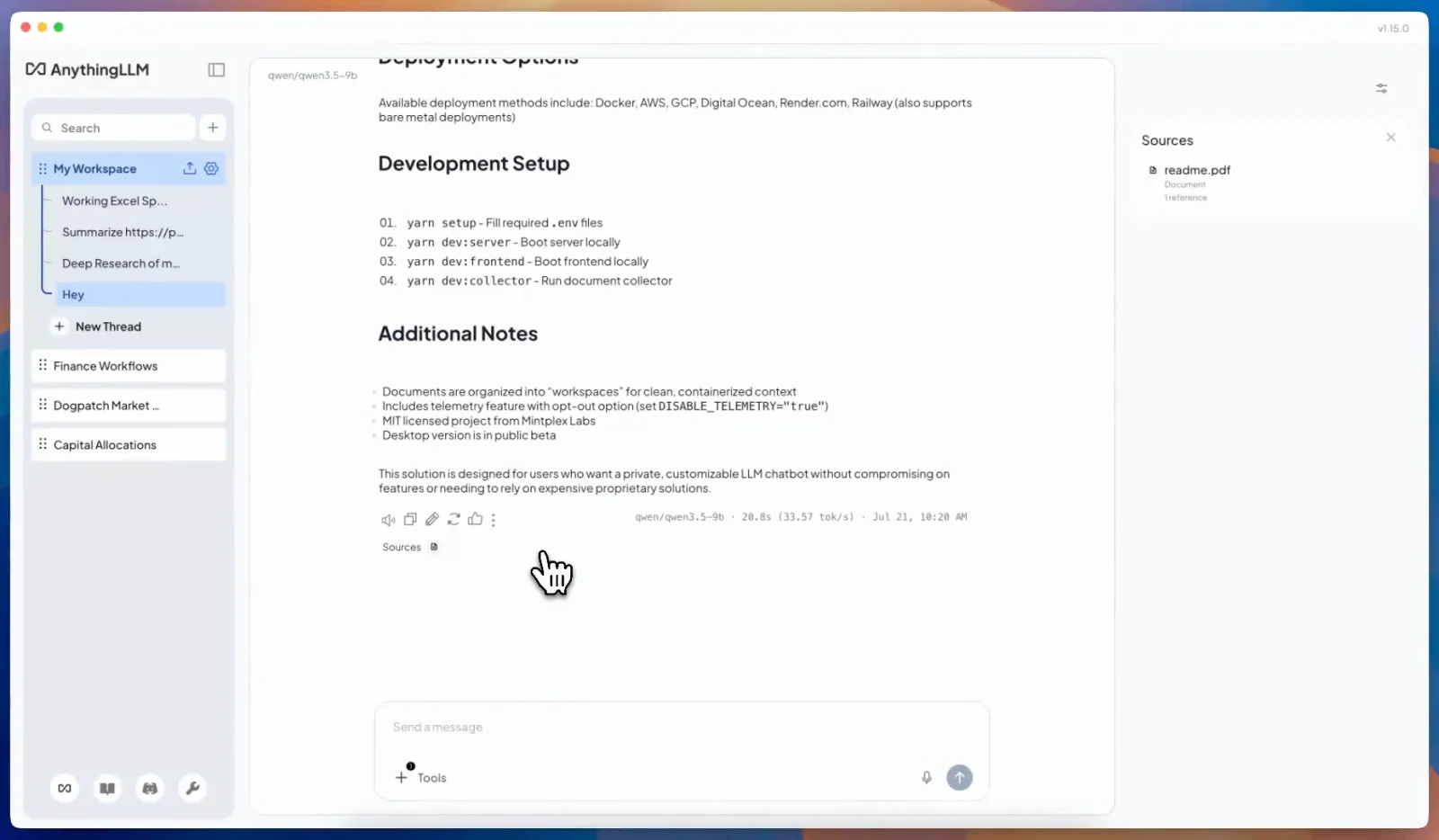Screen dimensions: 1439x840
Task: Open My Workspace settings gear
Action: click(x=211, y=168)
